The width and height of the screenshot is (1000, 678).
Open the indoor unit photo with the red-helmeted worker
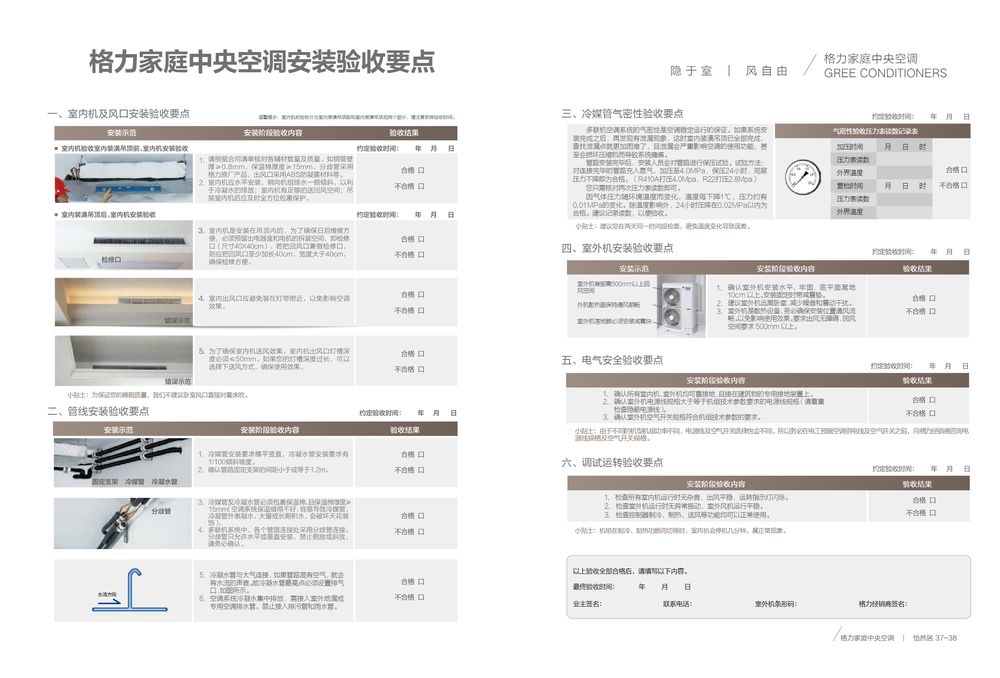[124, 179]
